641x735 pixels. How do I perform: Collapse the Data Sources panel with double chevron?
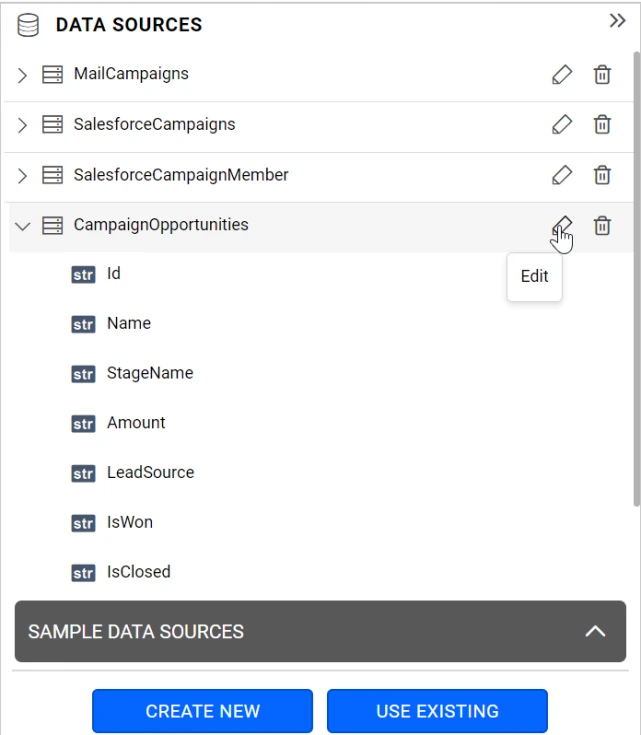pyautogui.click(x=617, y=21)
